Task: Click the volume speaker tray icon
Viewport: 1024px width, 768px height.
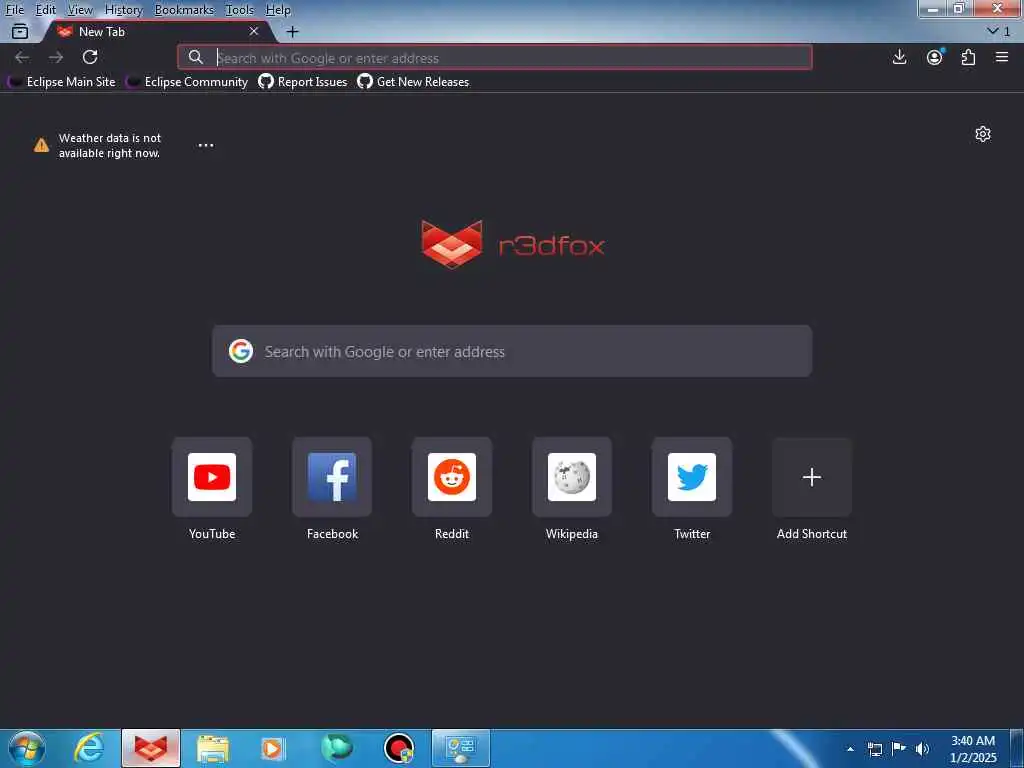Action: tap(922, 749)
